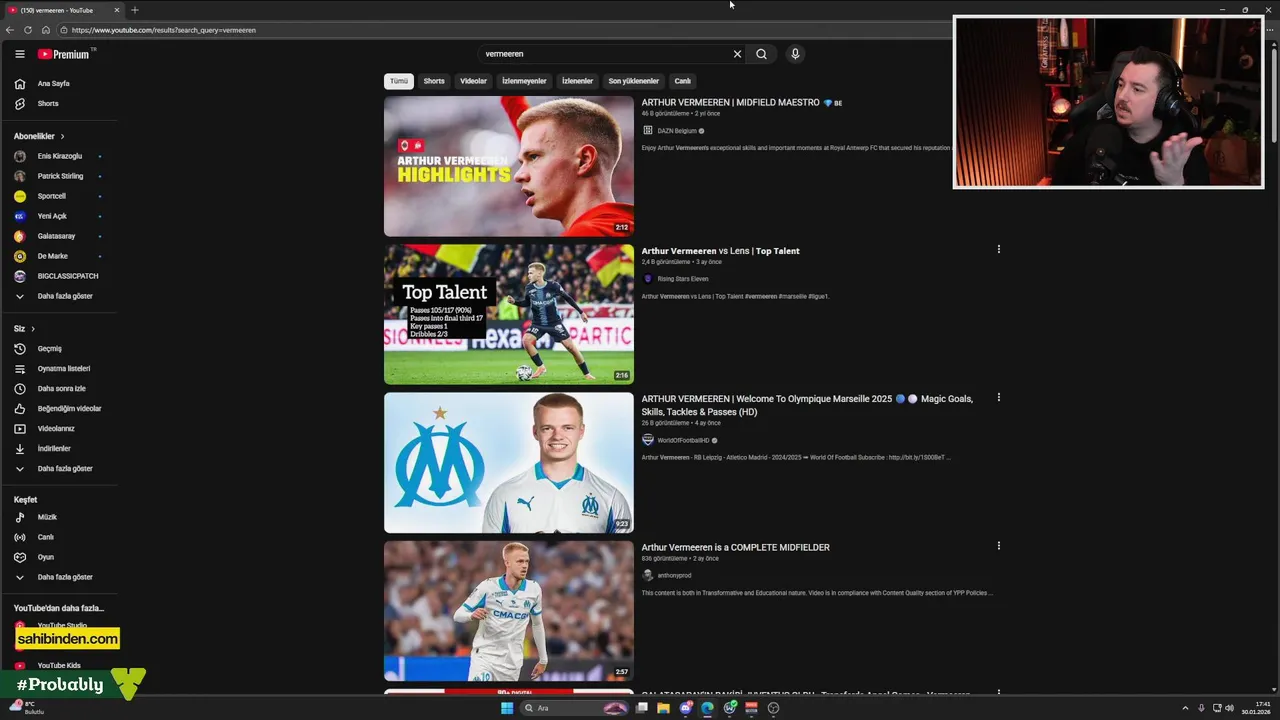Go to Ana Sayfa home icon

[x=19, y=84]
